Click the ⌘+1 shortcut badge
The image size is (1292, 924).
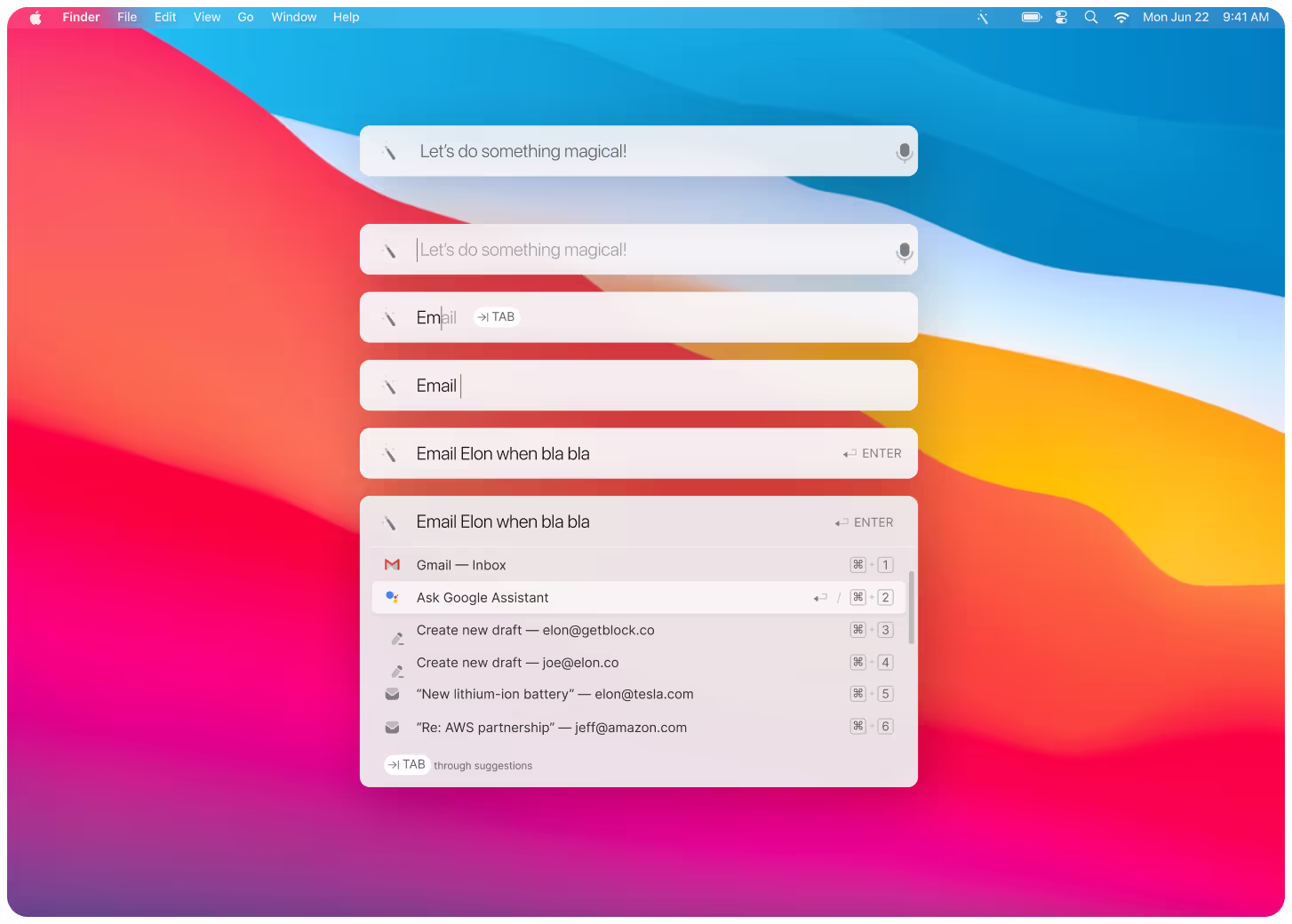pos(872,565)
